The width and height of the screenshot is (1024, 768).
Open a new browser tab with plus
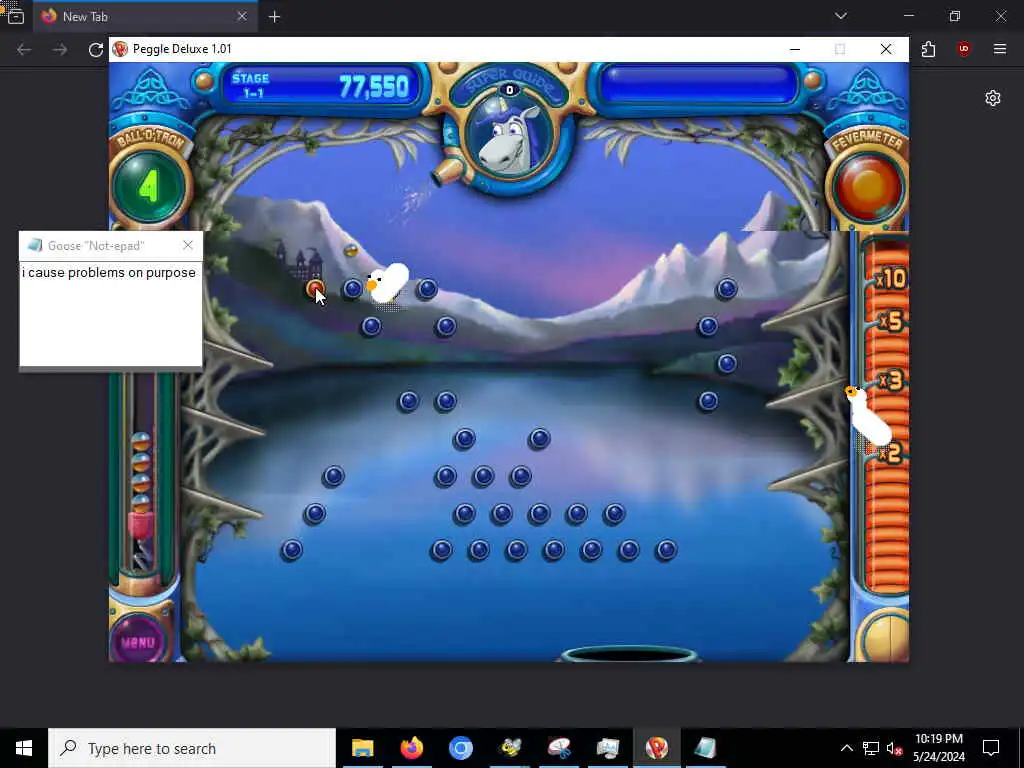click(x=274, y=17)
